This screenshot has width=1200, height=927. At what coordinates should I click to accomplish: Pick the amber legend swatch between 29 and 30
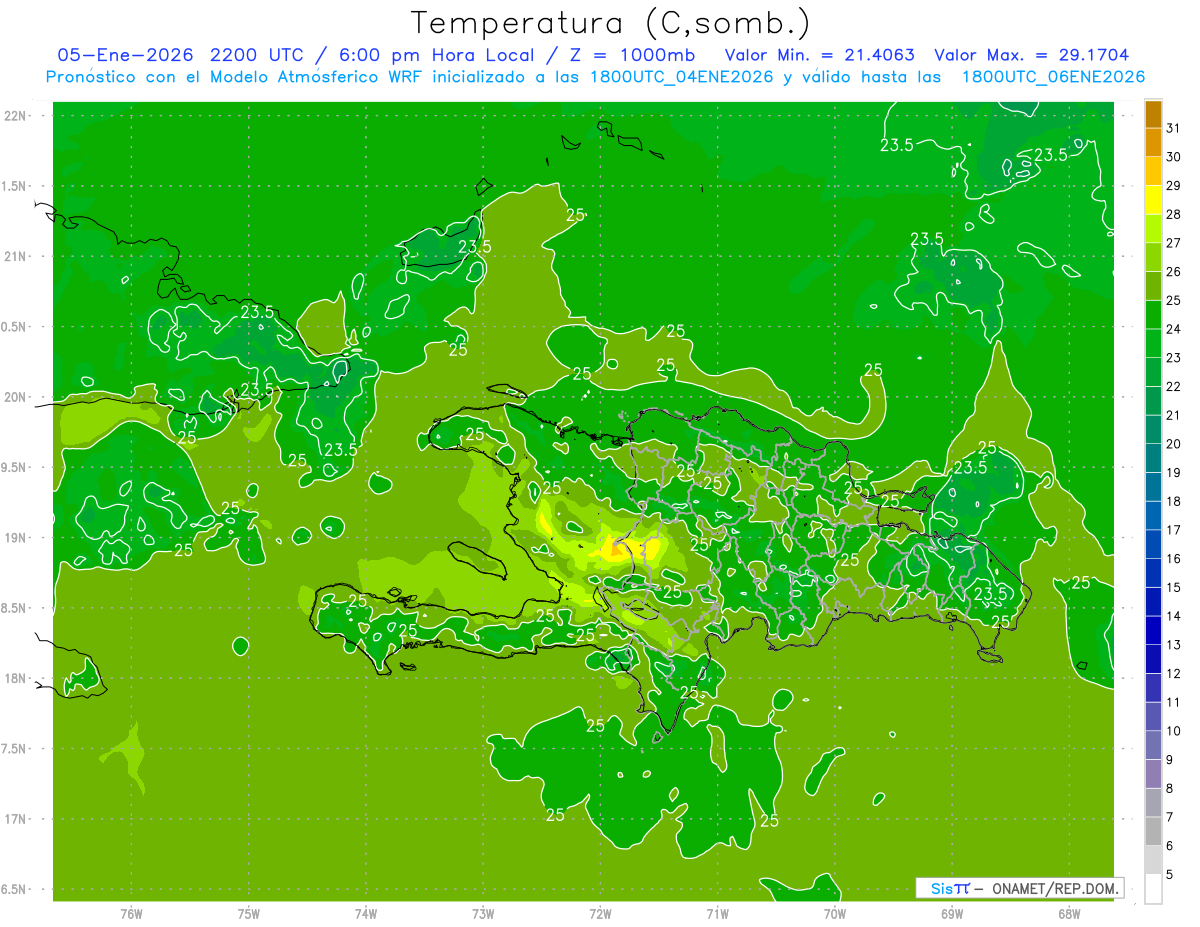[1153, 171]
